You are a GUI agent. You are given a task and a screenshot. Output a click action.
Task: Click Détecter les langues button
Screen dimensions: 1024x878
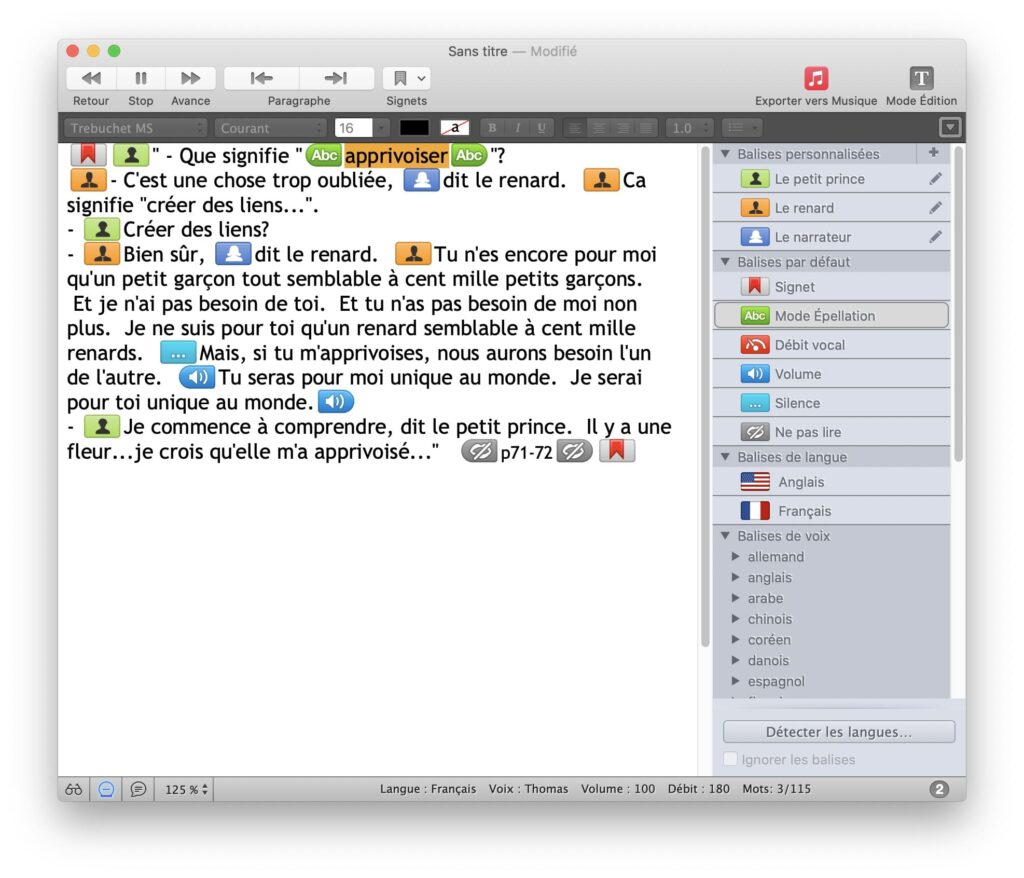(x=838, y=732)
